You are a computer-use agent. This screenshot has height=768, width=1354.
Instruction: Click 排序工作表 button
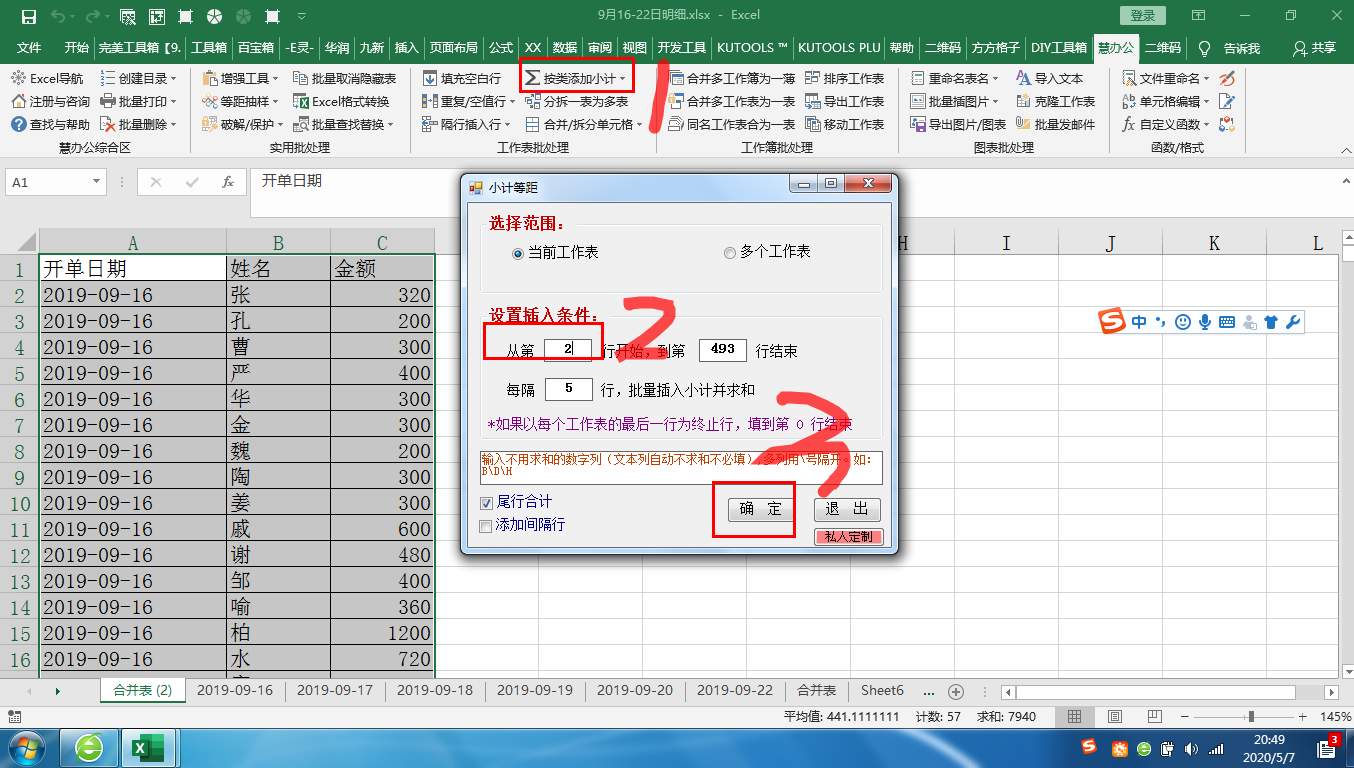pos(844,78)
